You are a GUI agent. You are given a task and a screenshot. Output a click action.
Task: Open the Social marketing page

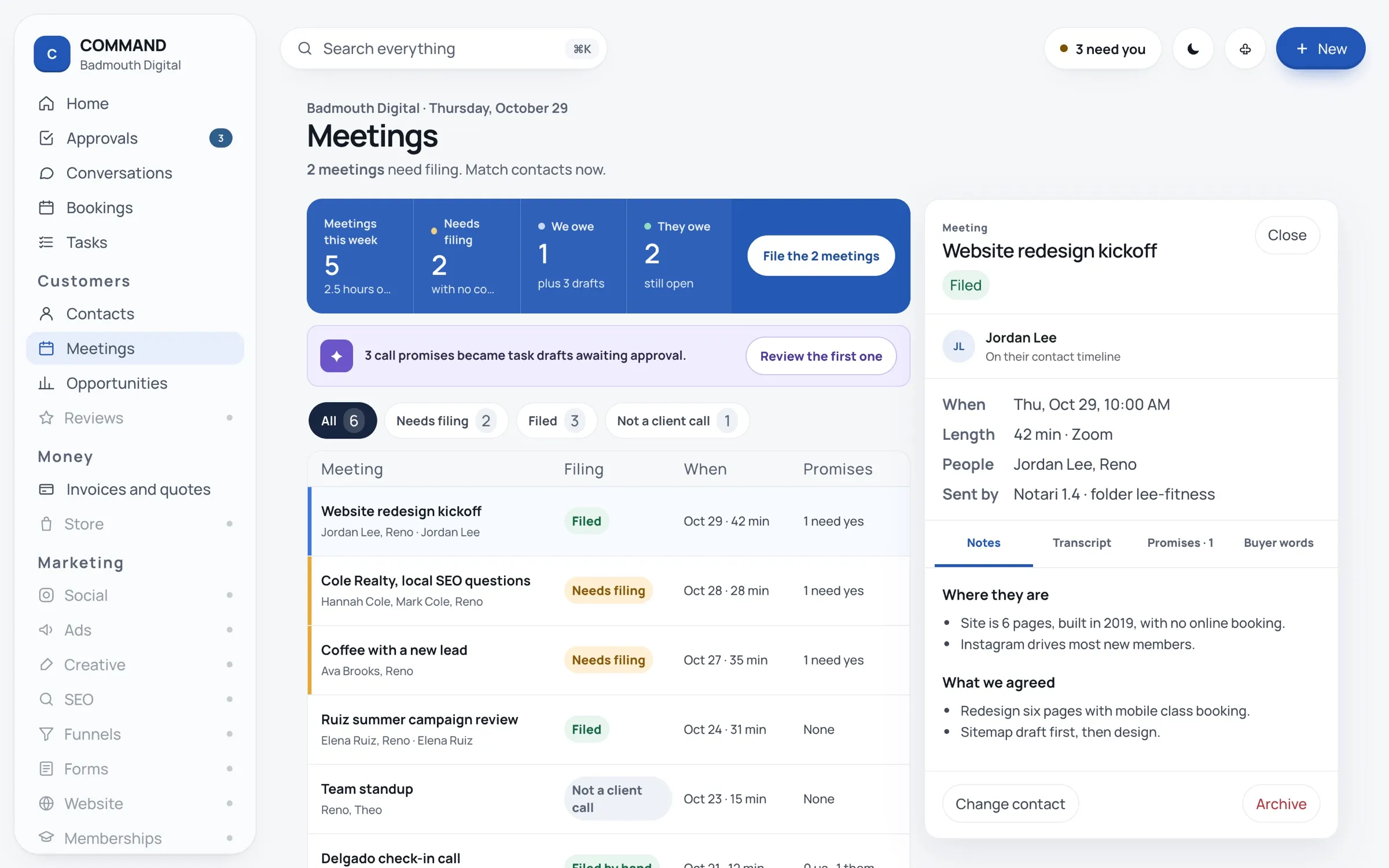coord(135,595)
